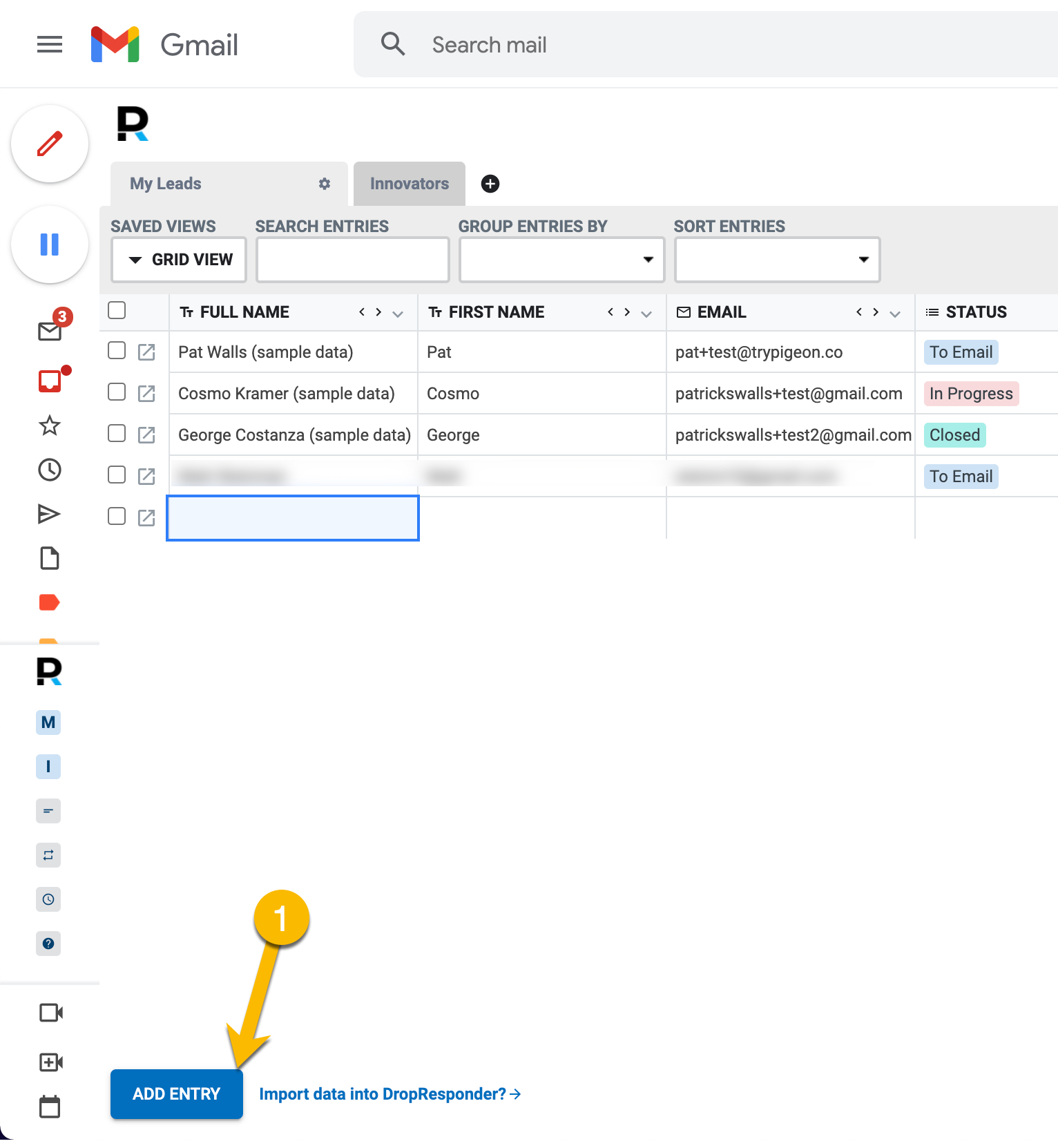Move Email column left arrow

(859, 312)
